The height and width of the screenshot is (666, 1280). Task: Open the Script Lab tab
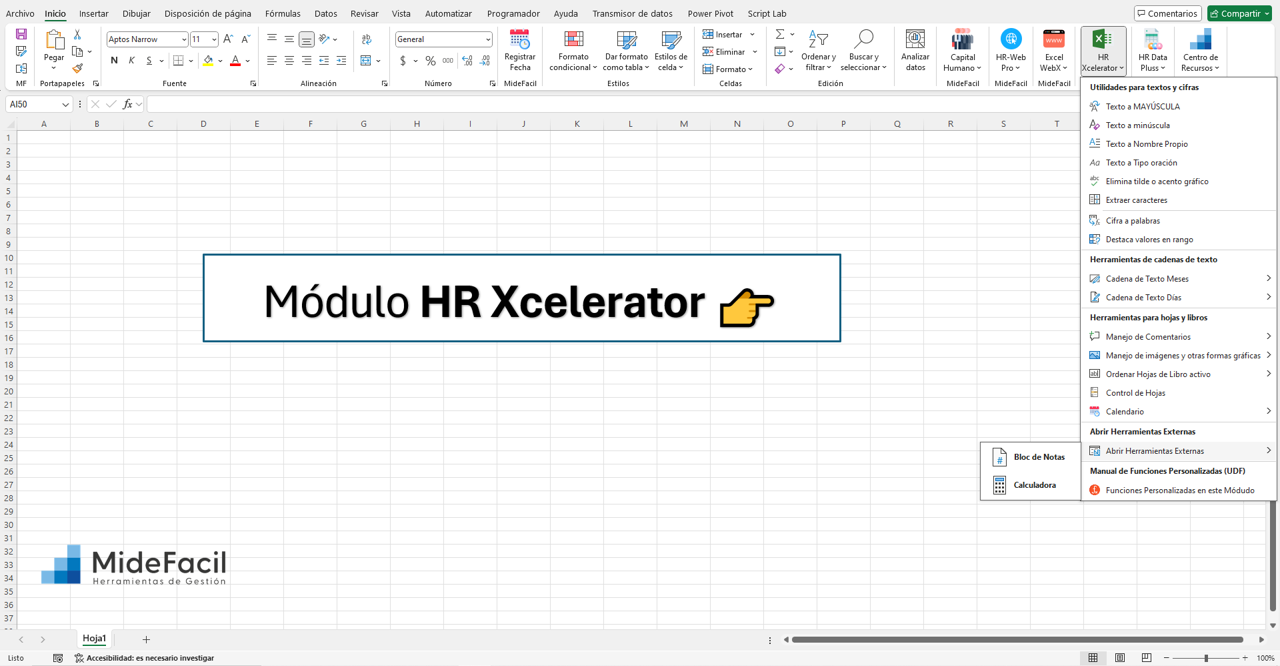click(x=767, y=14)
